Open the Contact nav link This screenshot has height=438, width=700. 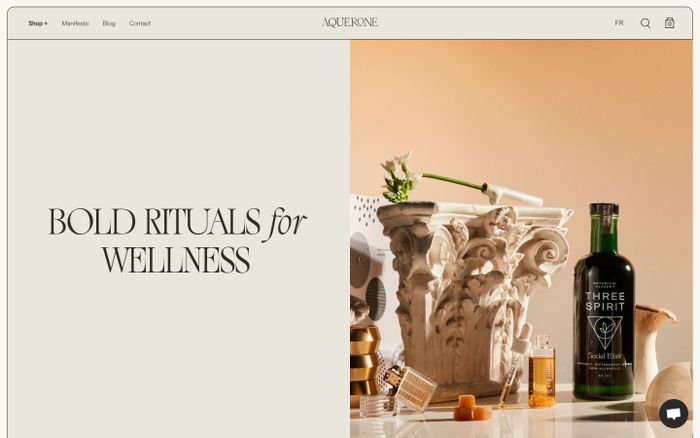coord(140,23)
